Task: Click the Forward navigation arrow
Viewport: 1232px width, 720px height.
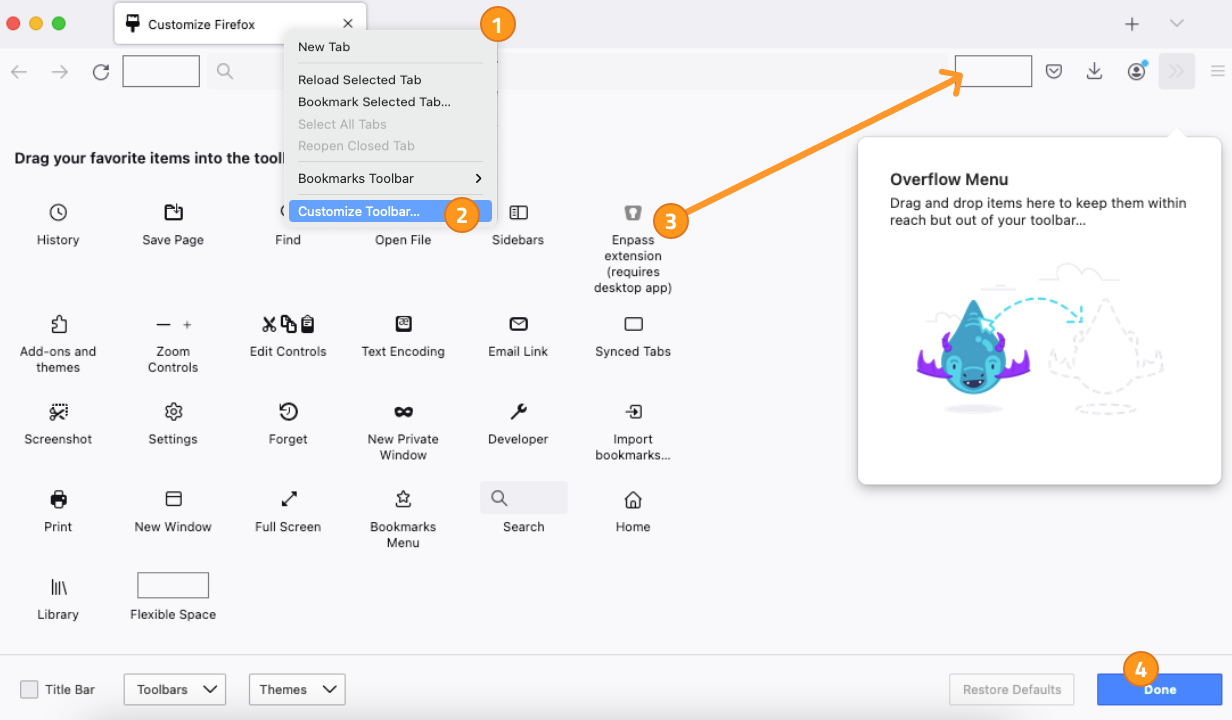Action: (60, 71)
